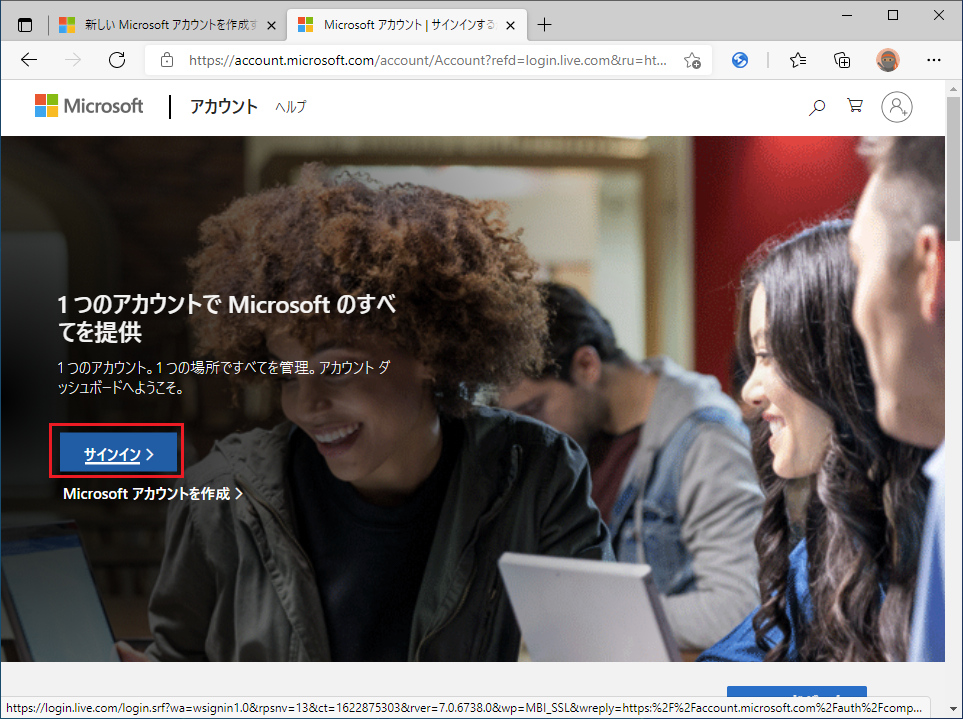Switch to 新しい Microsoft アカウントを作成 tab

tap(160, 24)
